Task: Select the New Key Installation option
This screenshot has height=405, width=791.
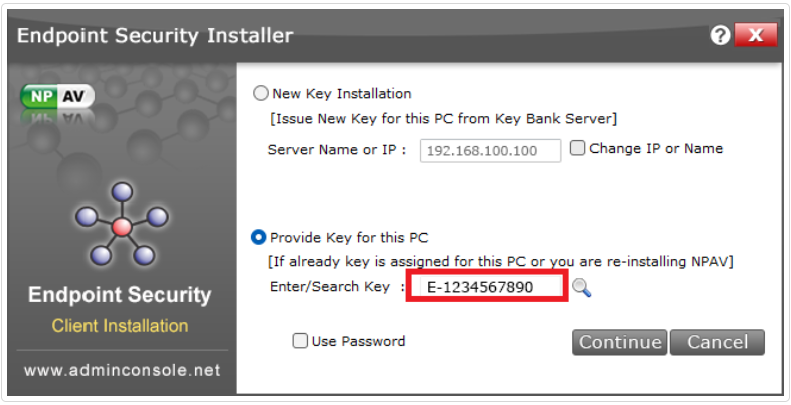Action: [261, 93]
